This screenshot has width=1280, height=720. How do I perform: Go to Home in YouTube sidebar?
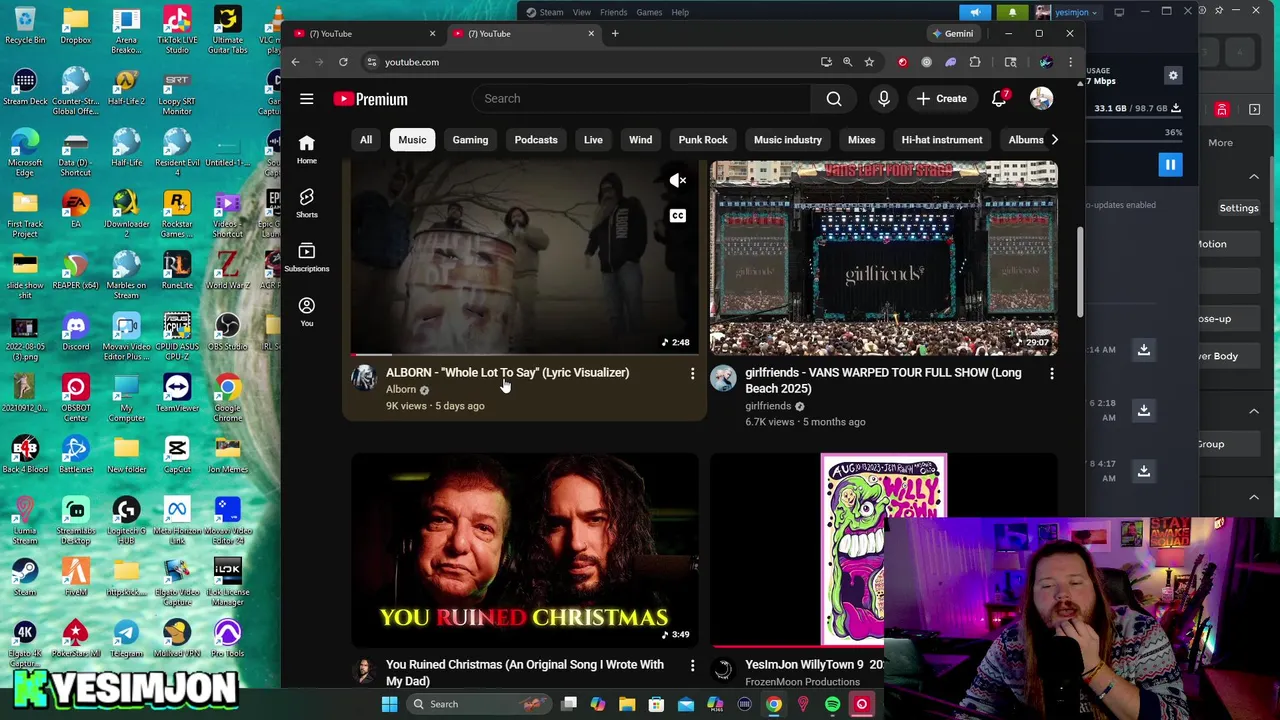[307, 148]
